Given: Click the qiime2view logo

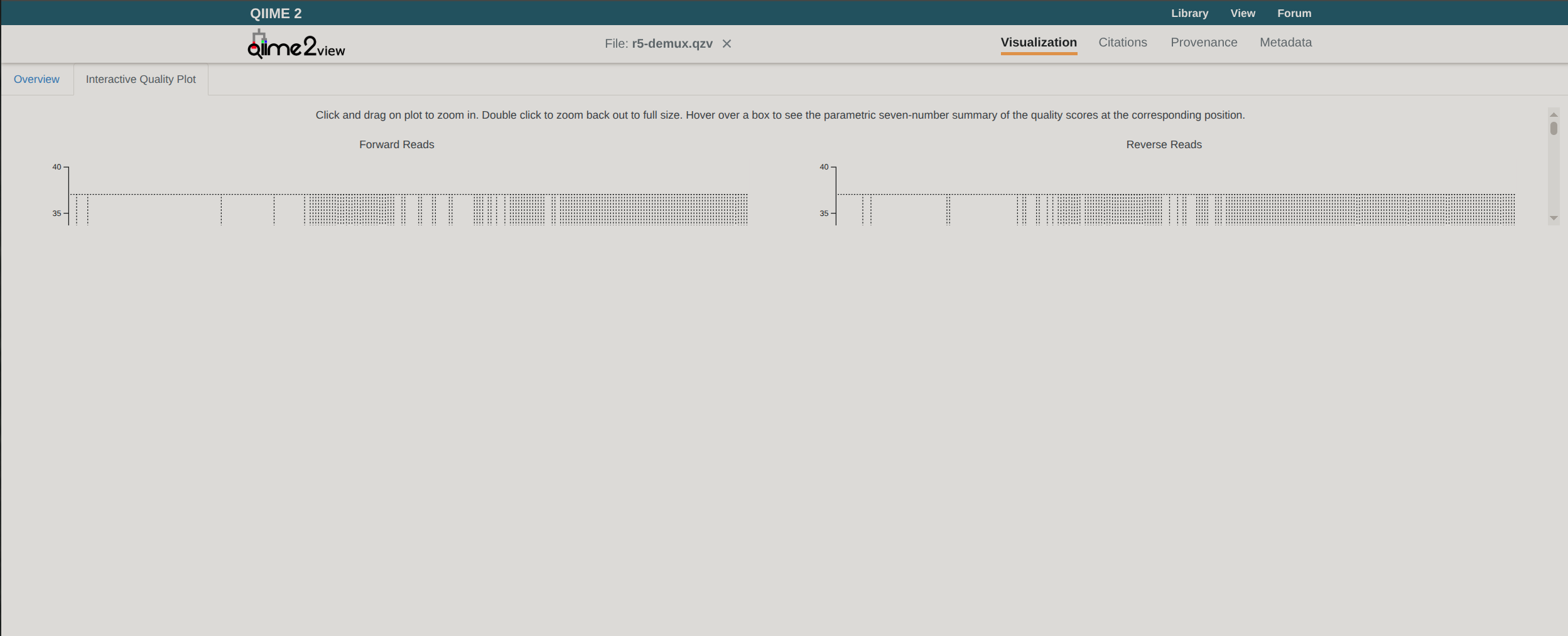Looking at the screenshot, I should [x=296, y=45].
